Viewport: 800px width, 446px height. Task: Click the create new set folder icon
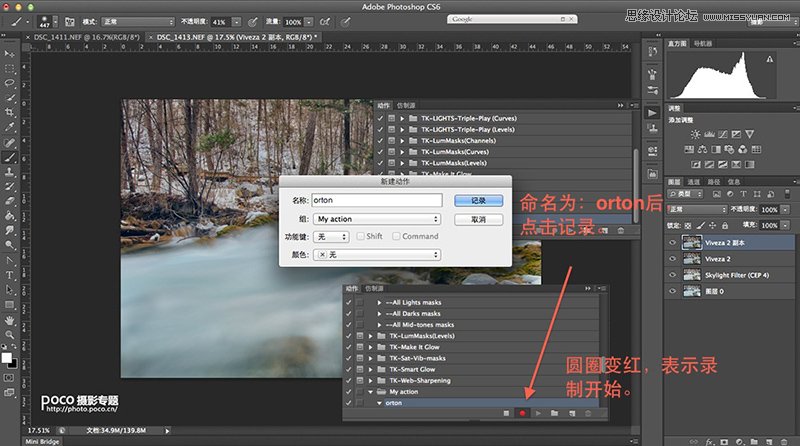(x=556, y=412)
